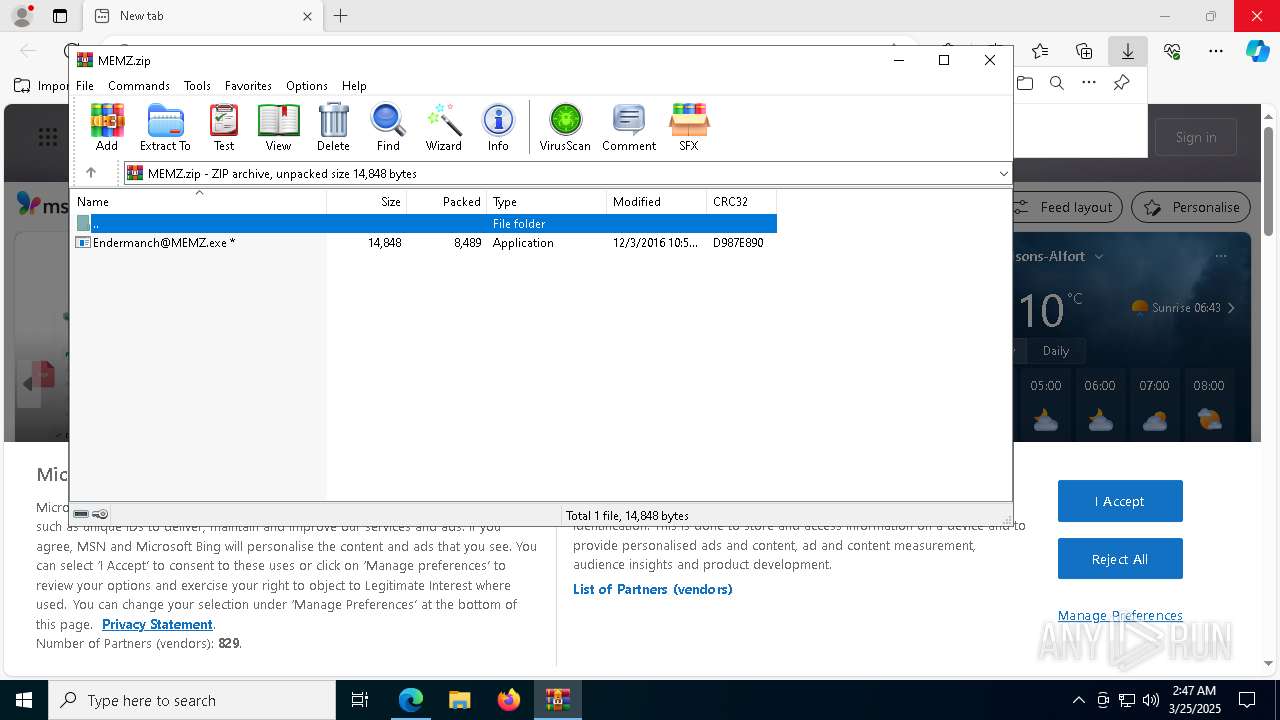Open the Help menu

point(354,86)
